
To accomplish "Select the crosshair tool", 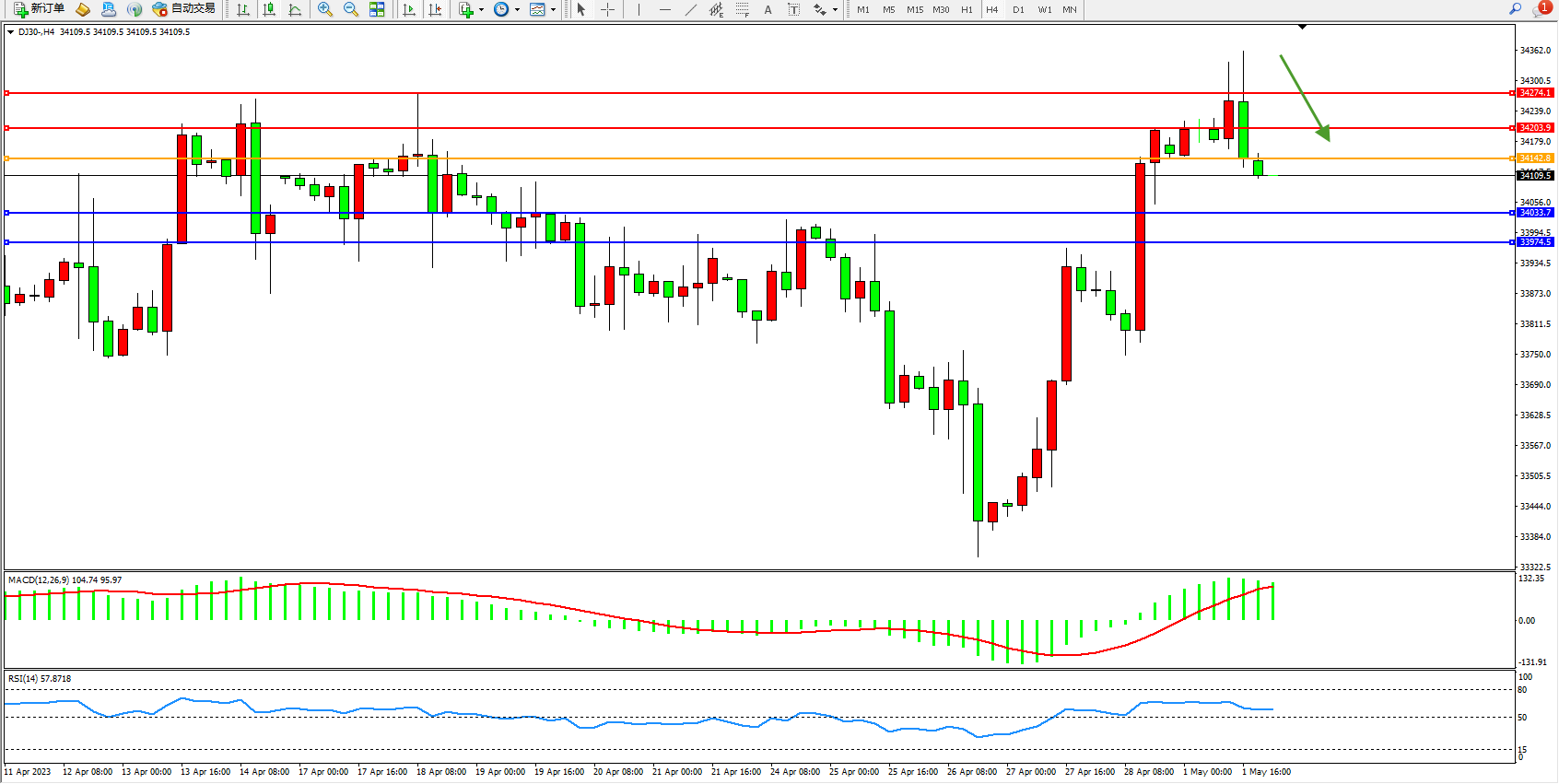I will [607, 9].
